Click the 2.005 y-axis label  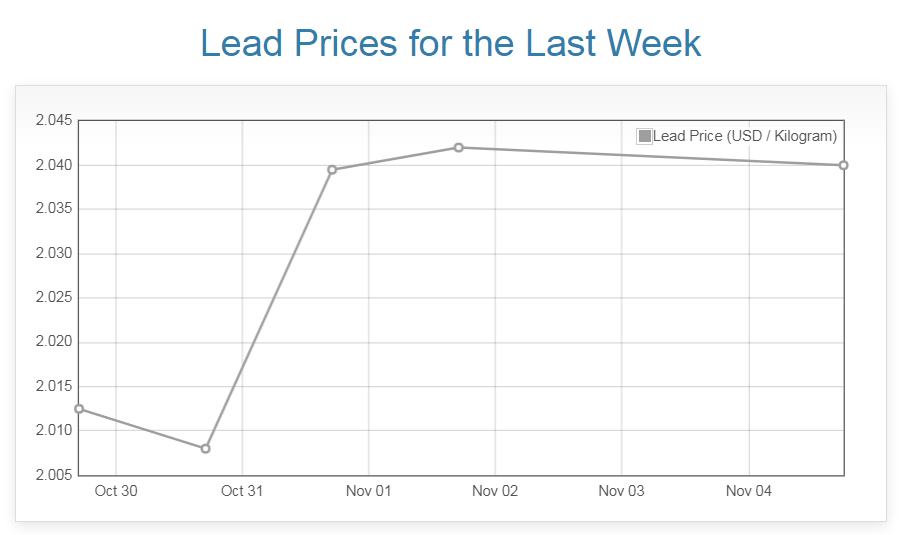pos(54,475)
